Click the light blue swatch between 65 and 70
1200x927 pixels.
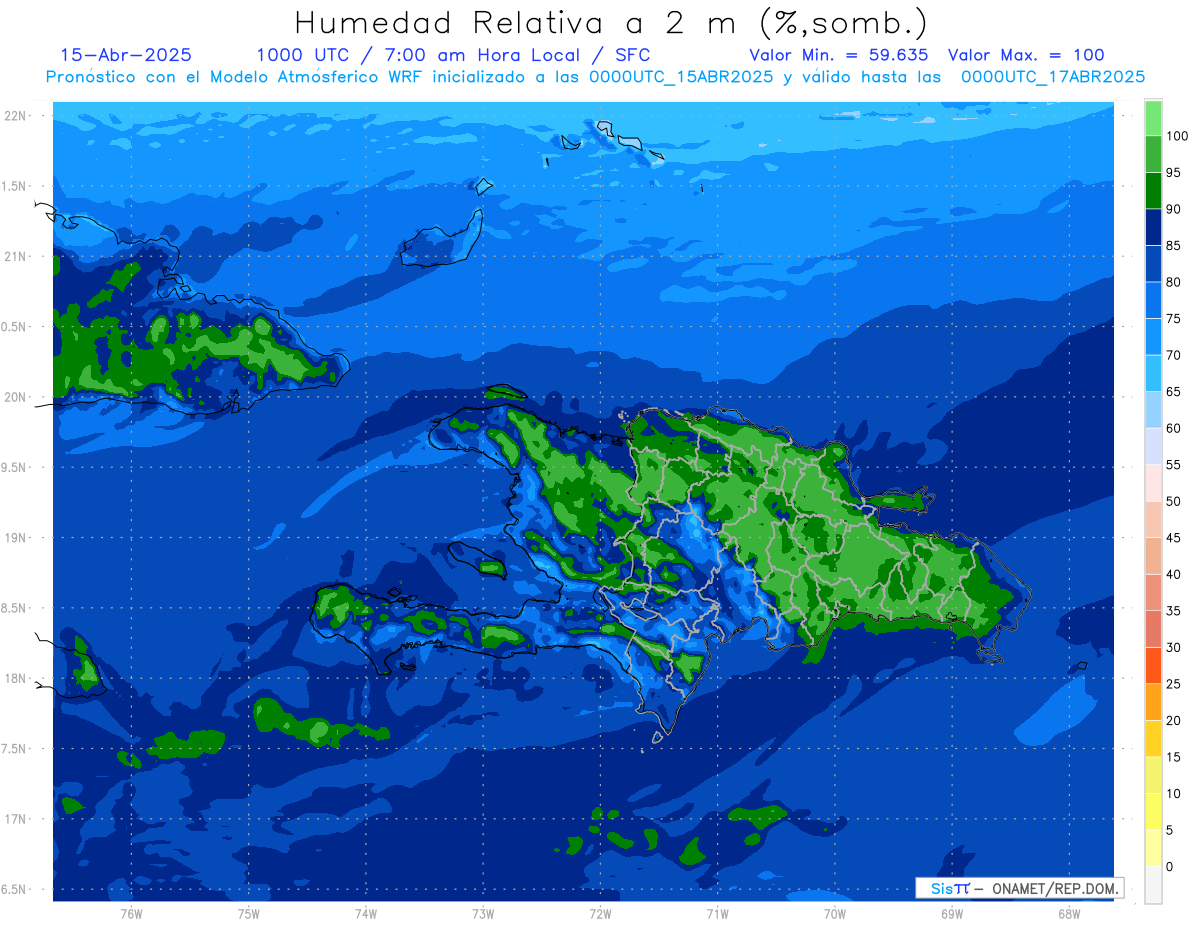pyautogui.click(x=1153, y=373)
